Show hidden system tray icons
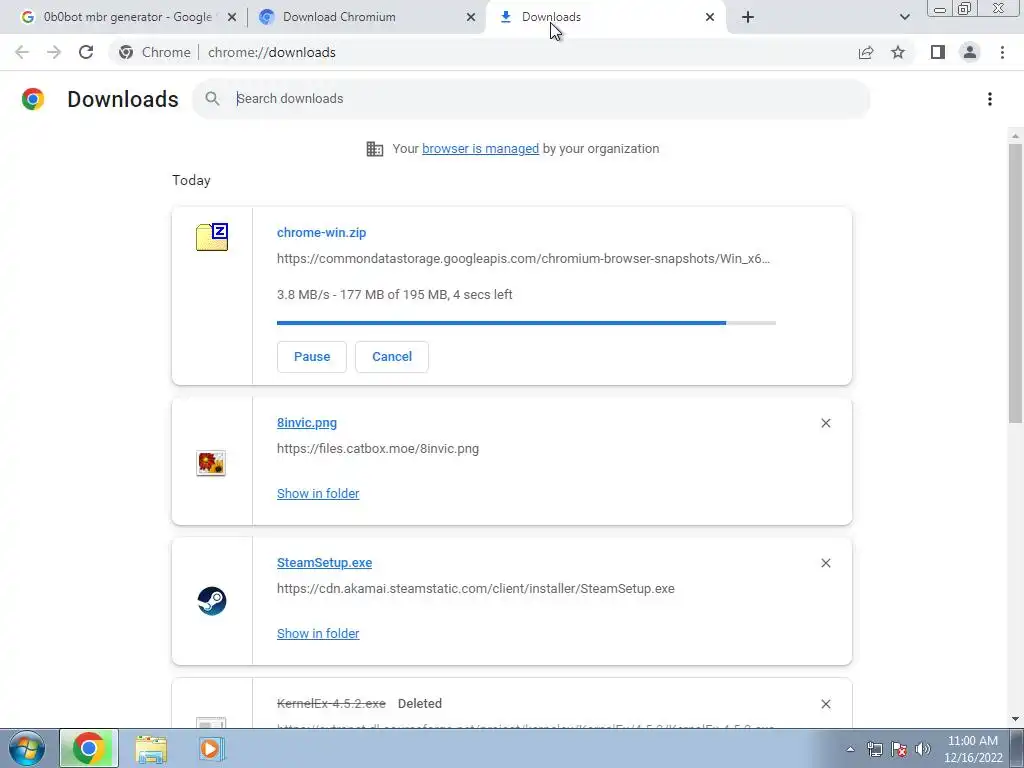1024x768 pixels. (x=850, y=749)
